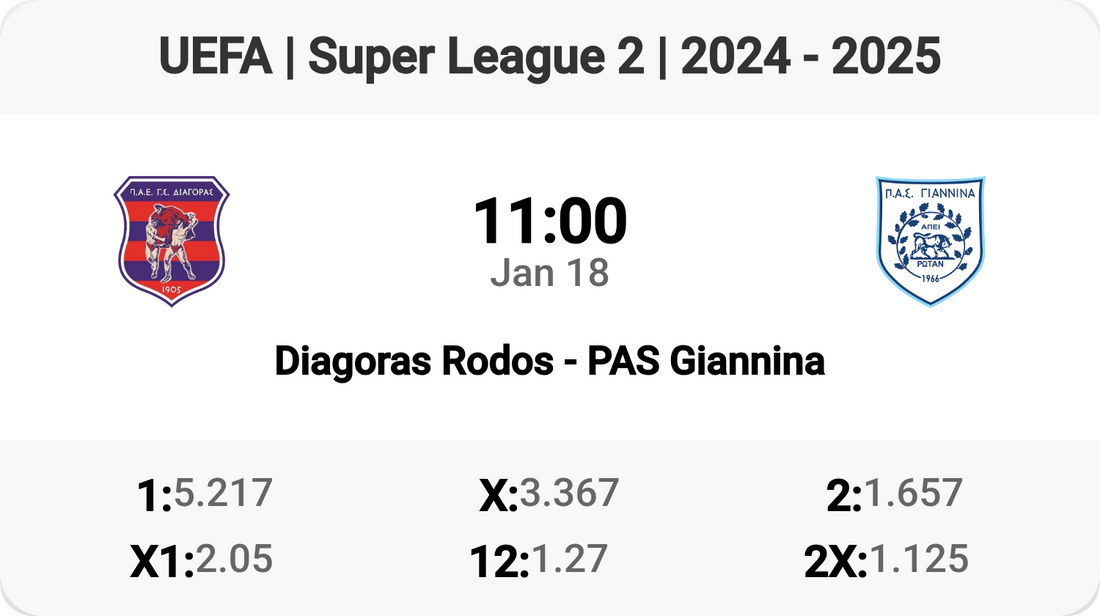1100x616 pixels.
Task: Click the "1:" home win label
Action: point(154,496)
